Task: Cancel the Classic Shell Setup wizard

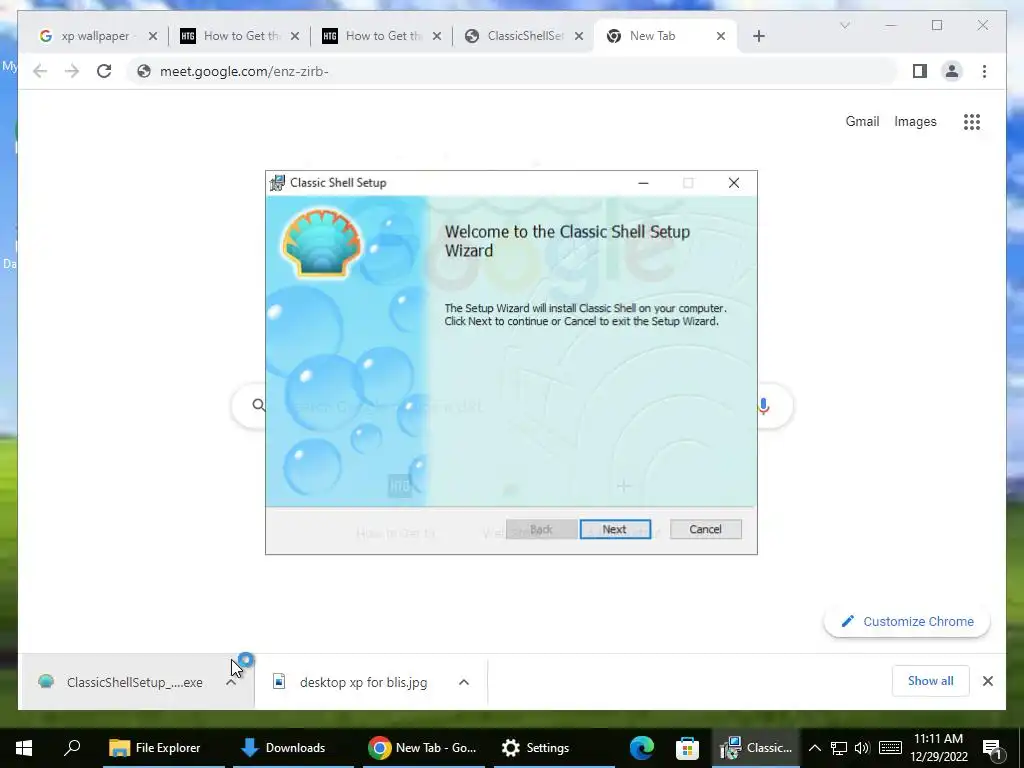Action: click(705, 529)
